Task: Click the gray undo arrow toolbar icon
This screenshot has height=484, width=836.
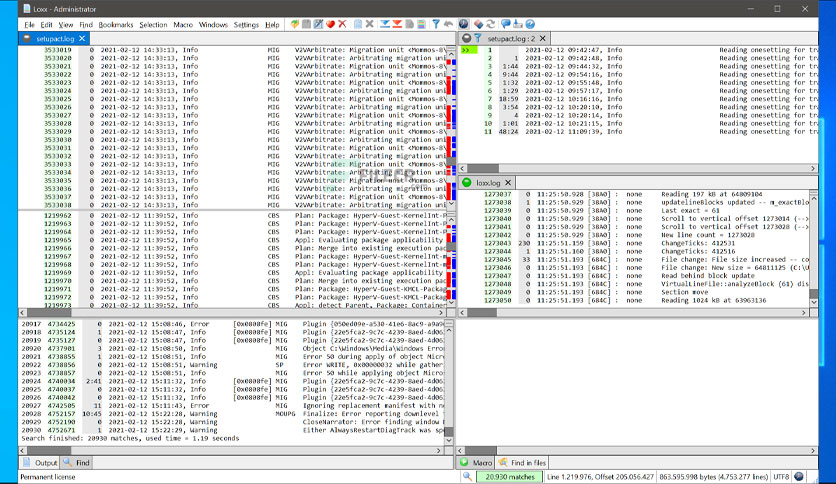Action: point(448,24)
